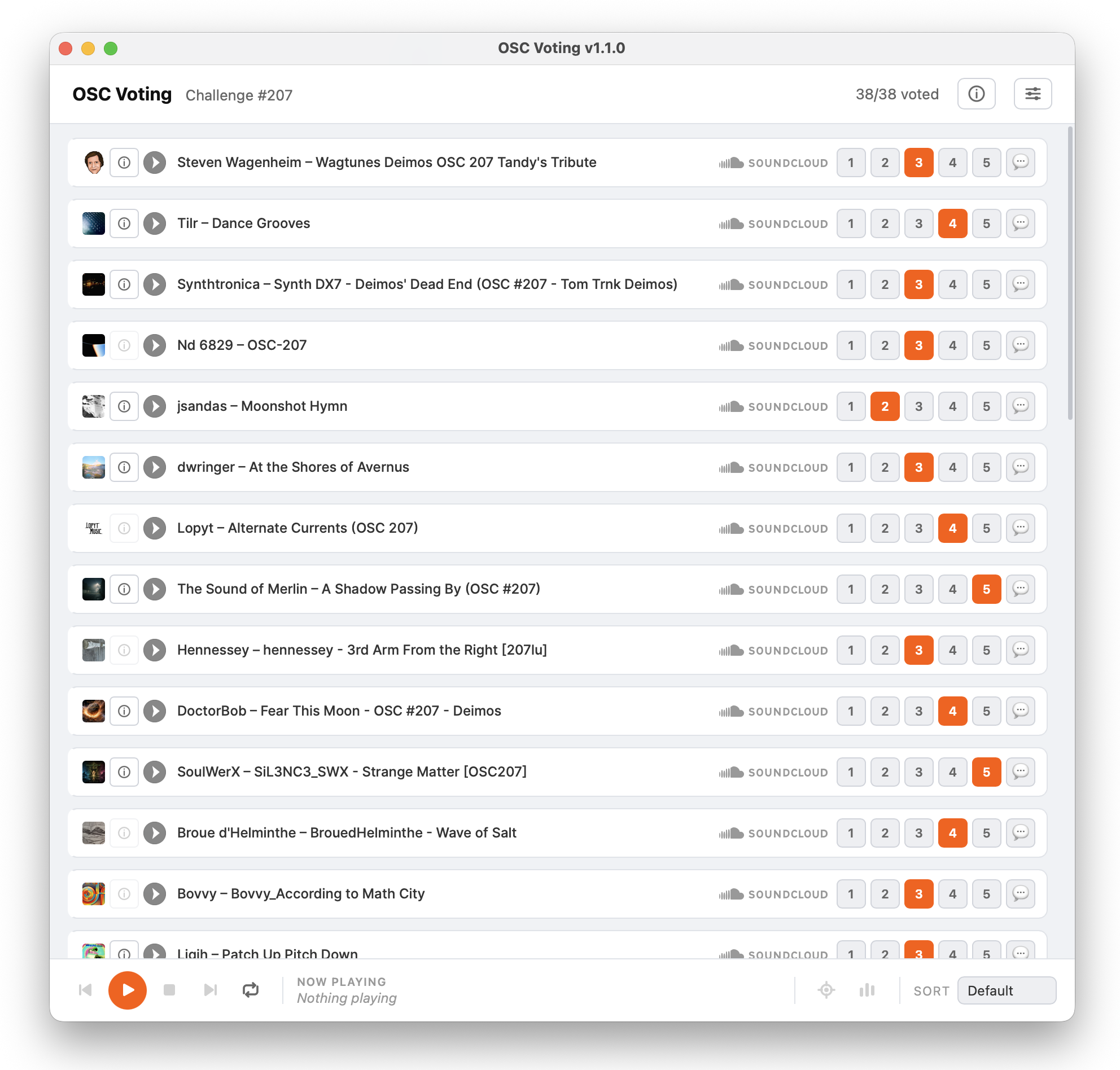
Task: Show info for DoctorBob Fear This Moon
Action: tap(124, 711)
